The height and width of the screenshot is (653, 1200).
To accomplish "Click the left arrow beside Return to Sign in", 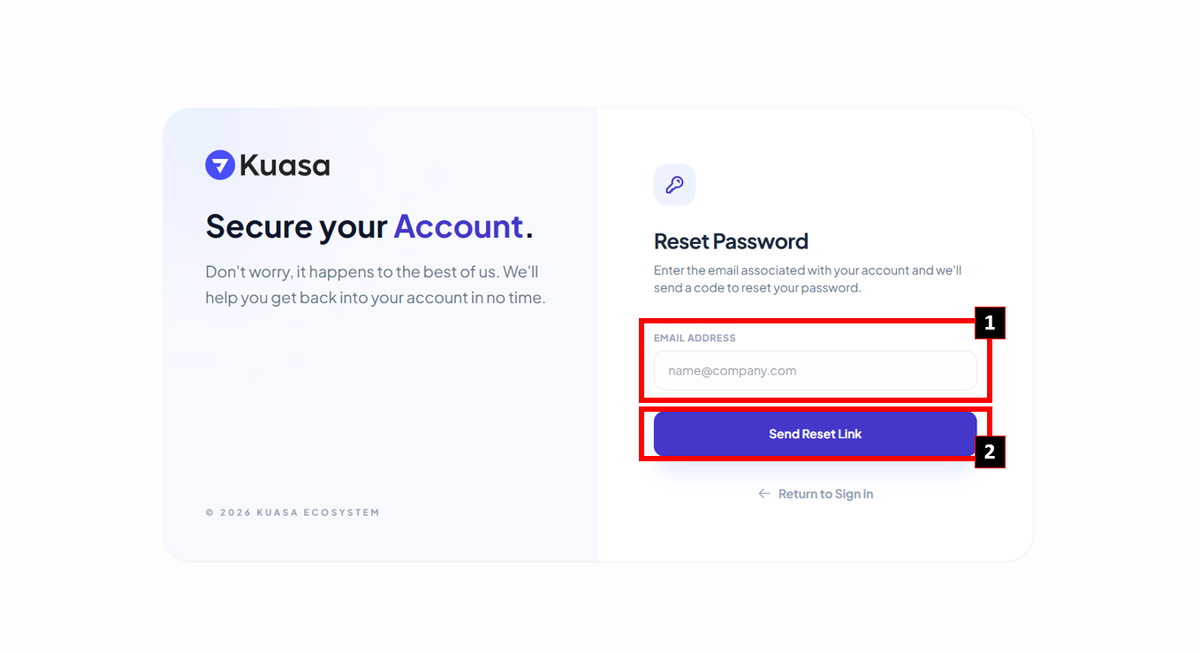I will coord(764,494).
